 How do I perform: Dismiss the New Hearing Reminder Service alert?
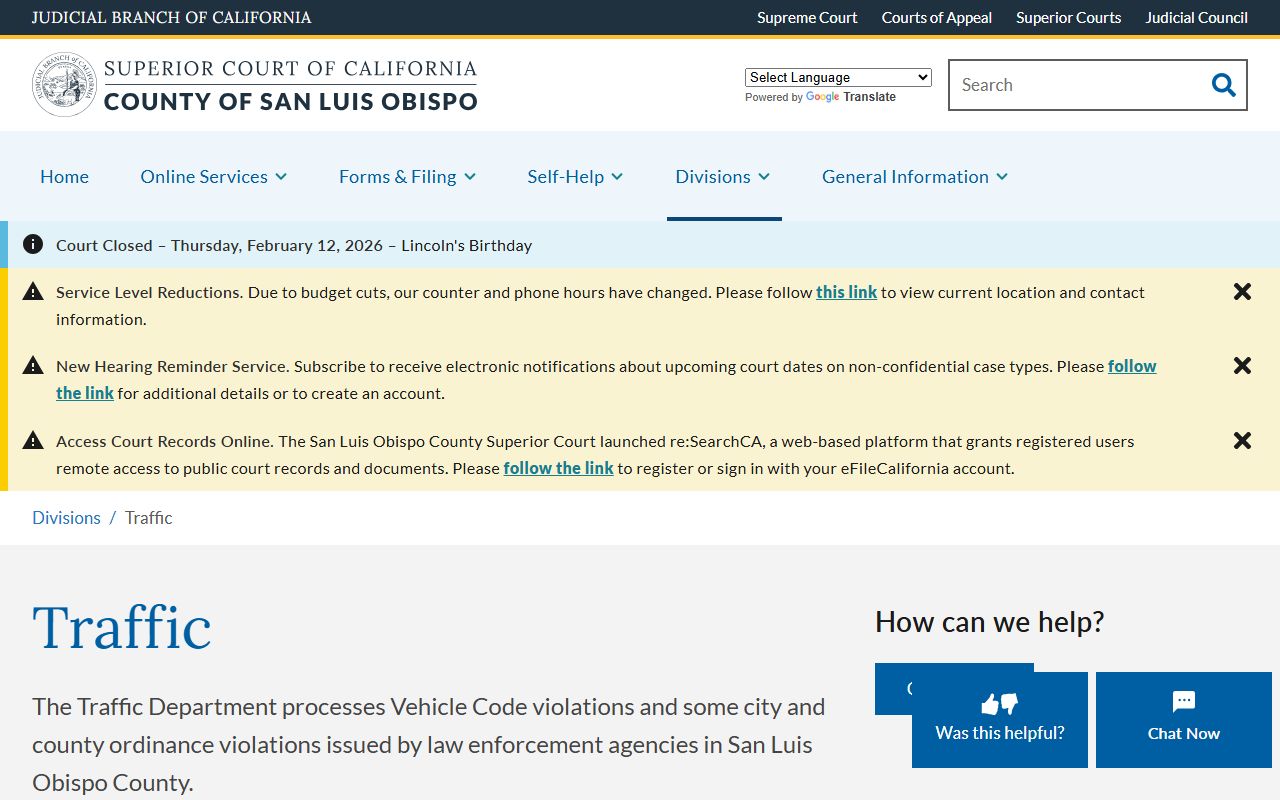[1242, 366]
